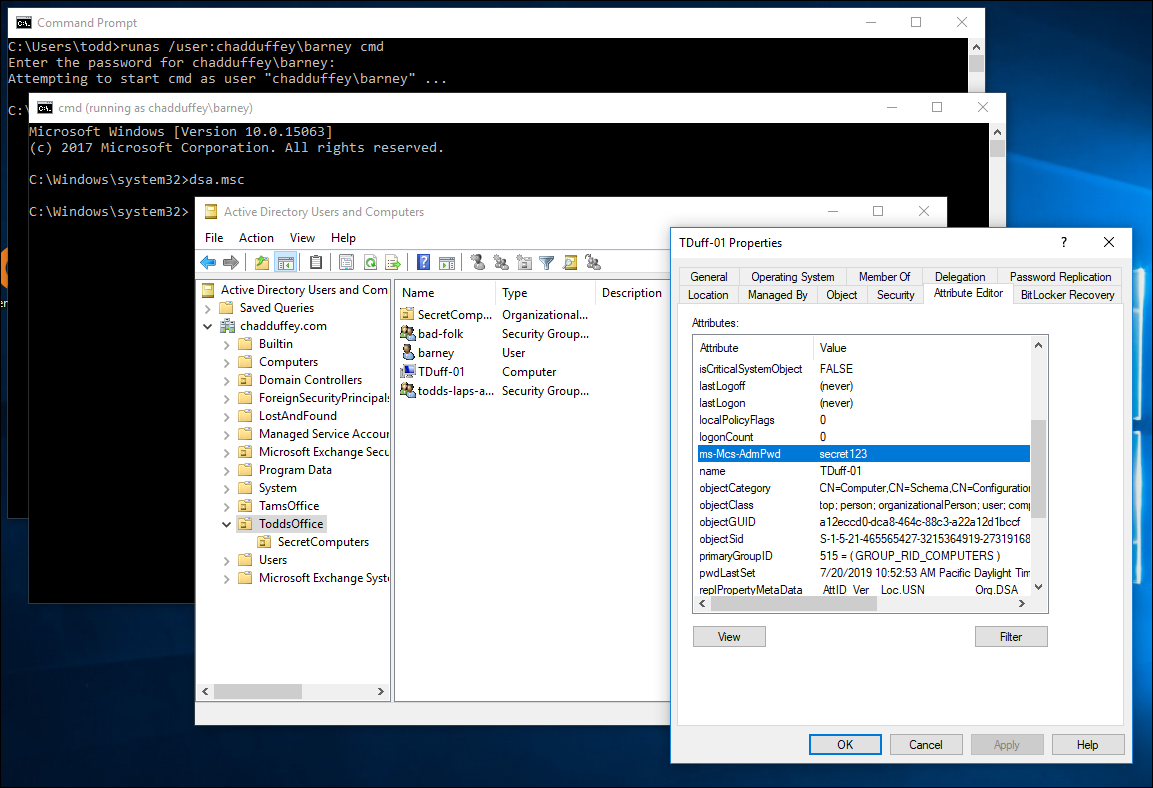Click the OK button in Properties dialog
The height and width of the screenshot is (788, 1153).
(x=846, y=745)
